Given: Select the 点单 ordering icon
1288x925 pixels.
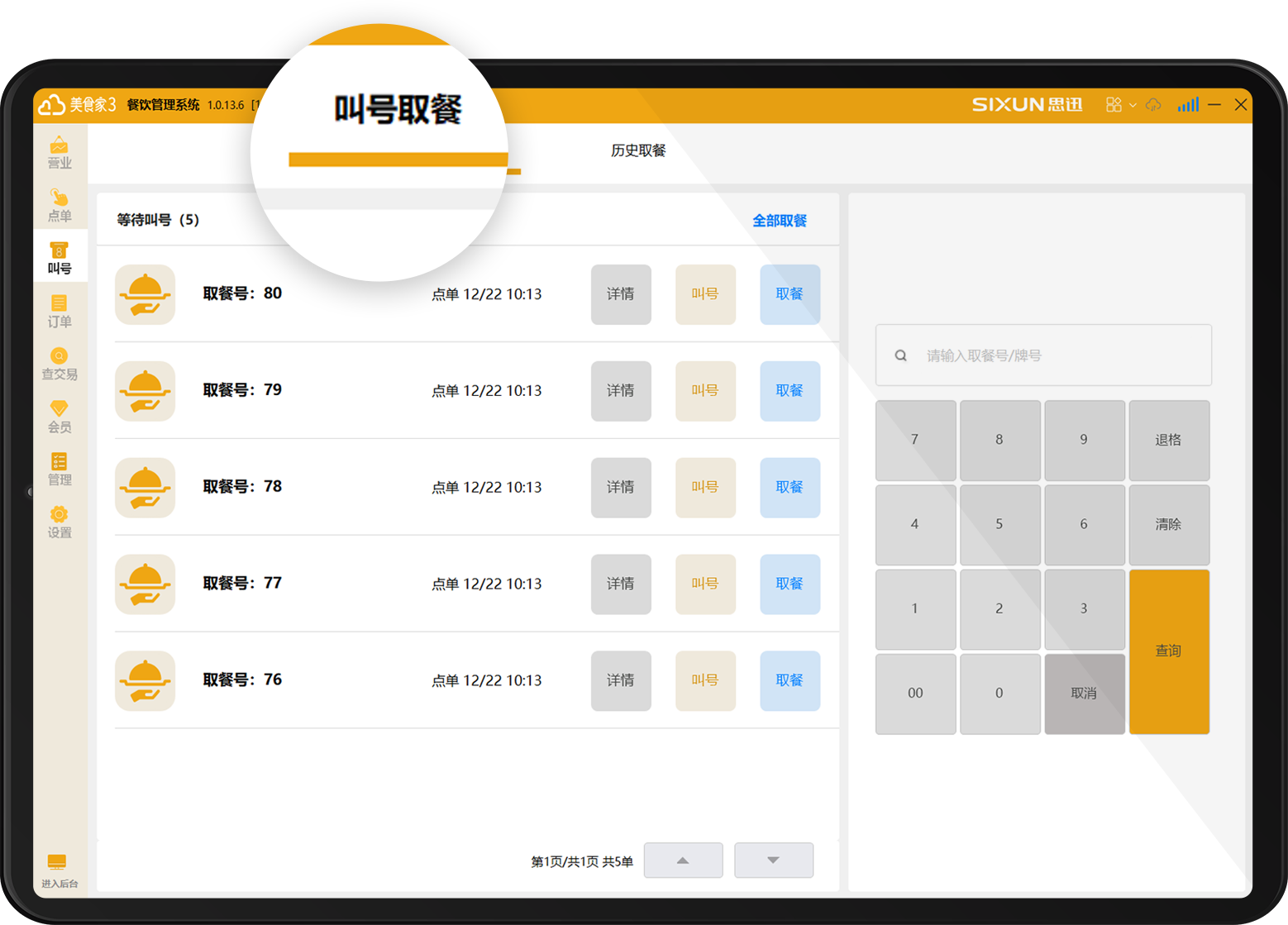Looking at the screenshot, I should 59,204.
